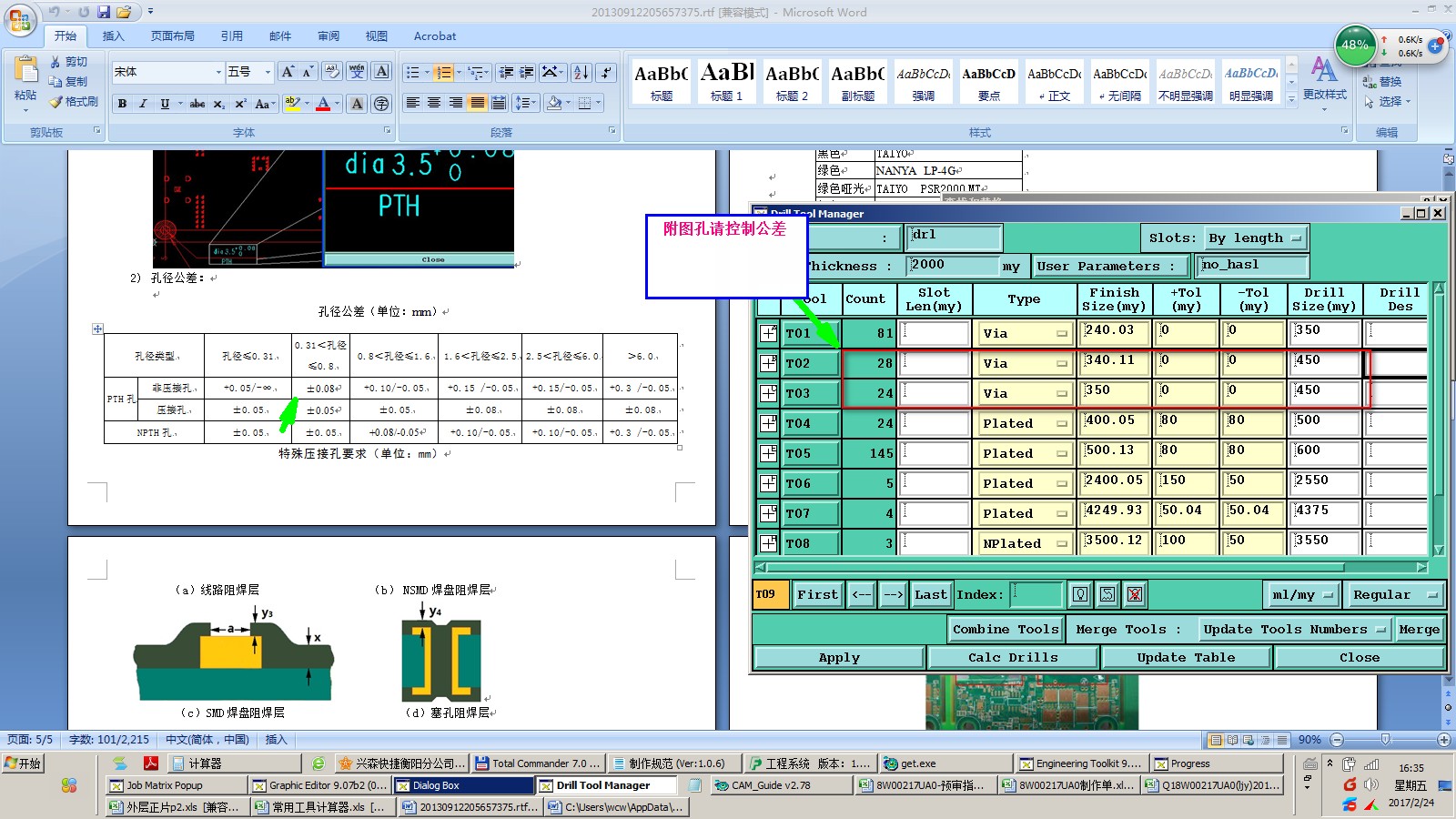Open the Regular dropdown

pos(1394,594)
